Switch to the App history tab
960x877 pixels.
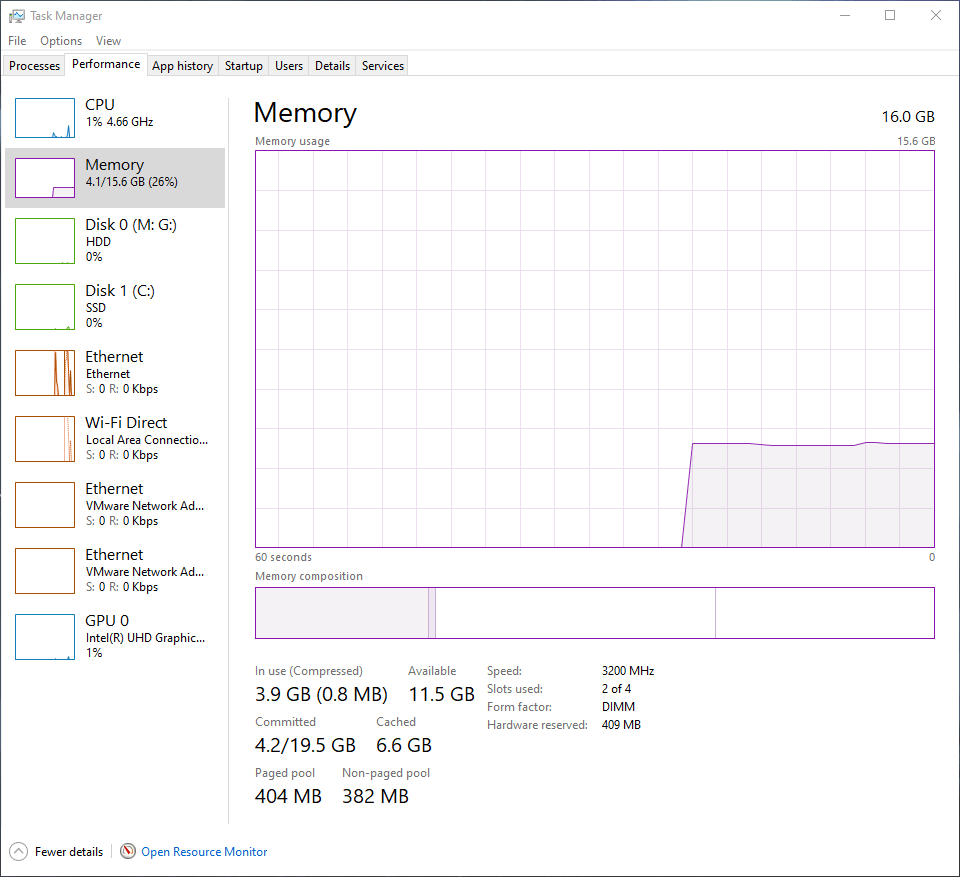(182, 66)
